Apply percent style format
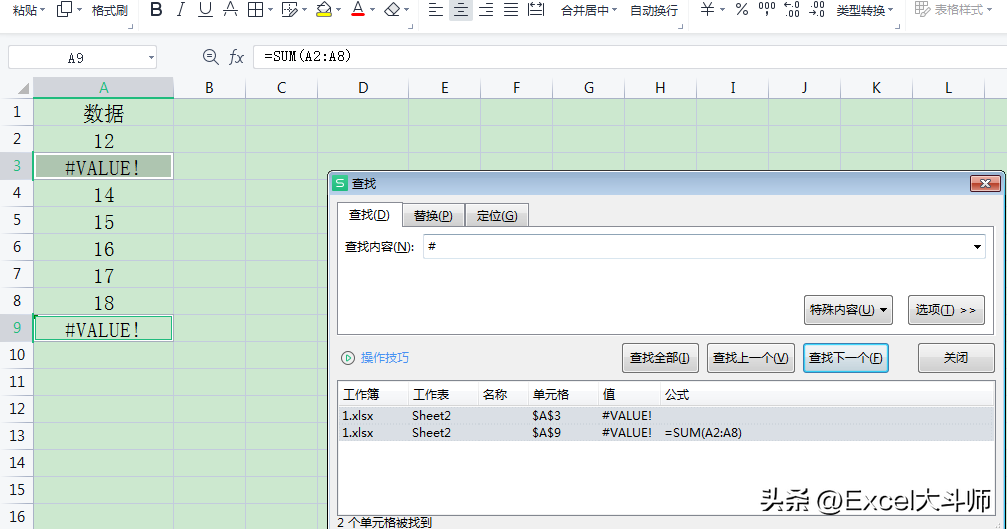 pos(742,10)
